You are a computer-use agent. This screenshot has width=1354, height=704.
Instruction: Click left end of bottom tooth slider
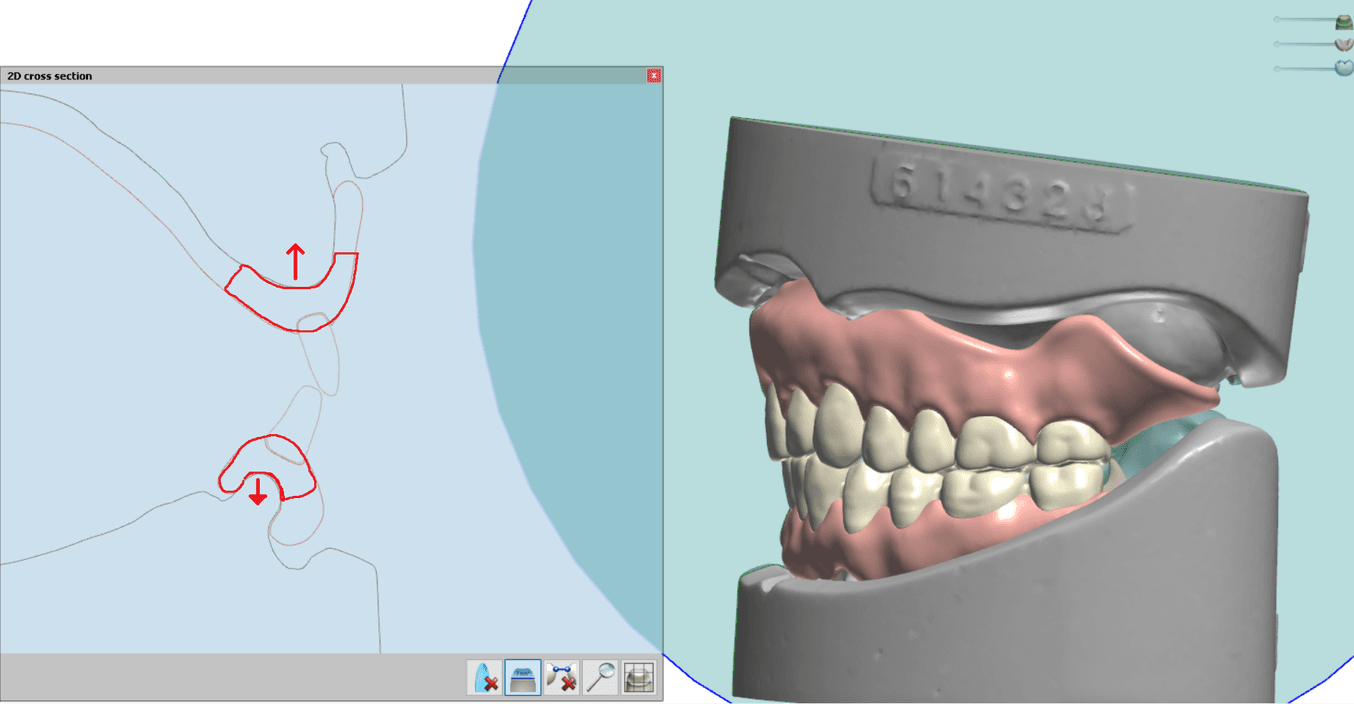coord(1278,68)
